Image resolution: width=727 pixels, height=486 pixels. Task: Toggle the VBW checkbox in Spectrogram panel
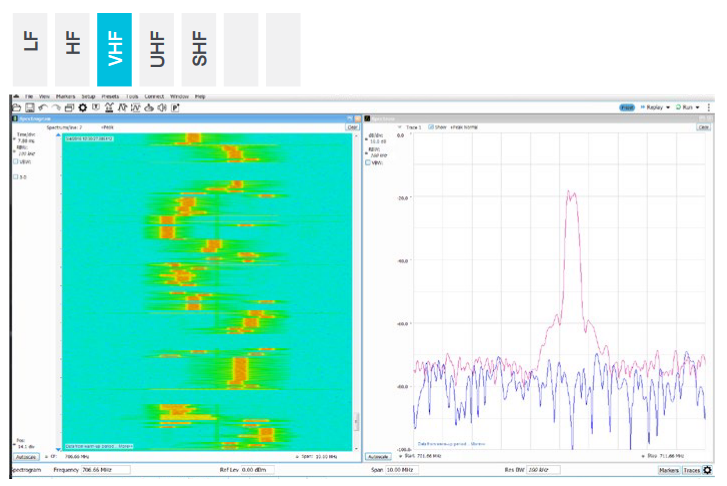click(x=16, y=162)
